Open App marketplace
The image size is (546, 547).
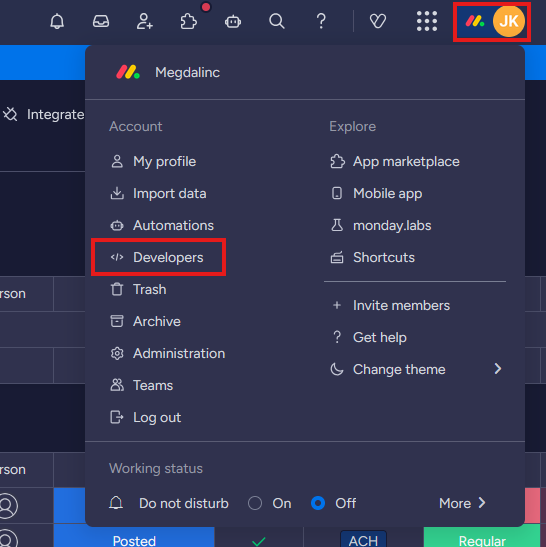(x=395, y=162)
